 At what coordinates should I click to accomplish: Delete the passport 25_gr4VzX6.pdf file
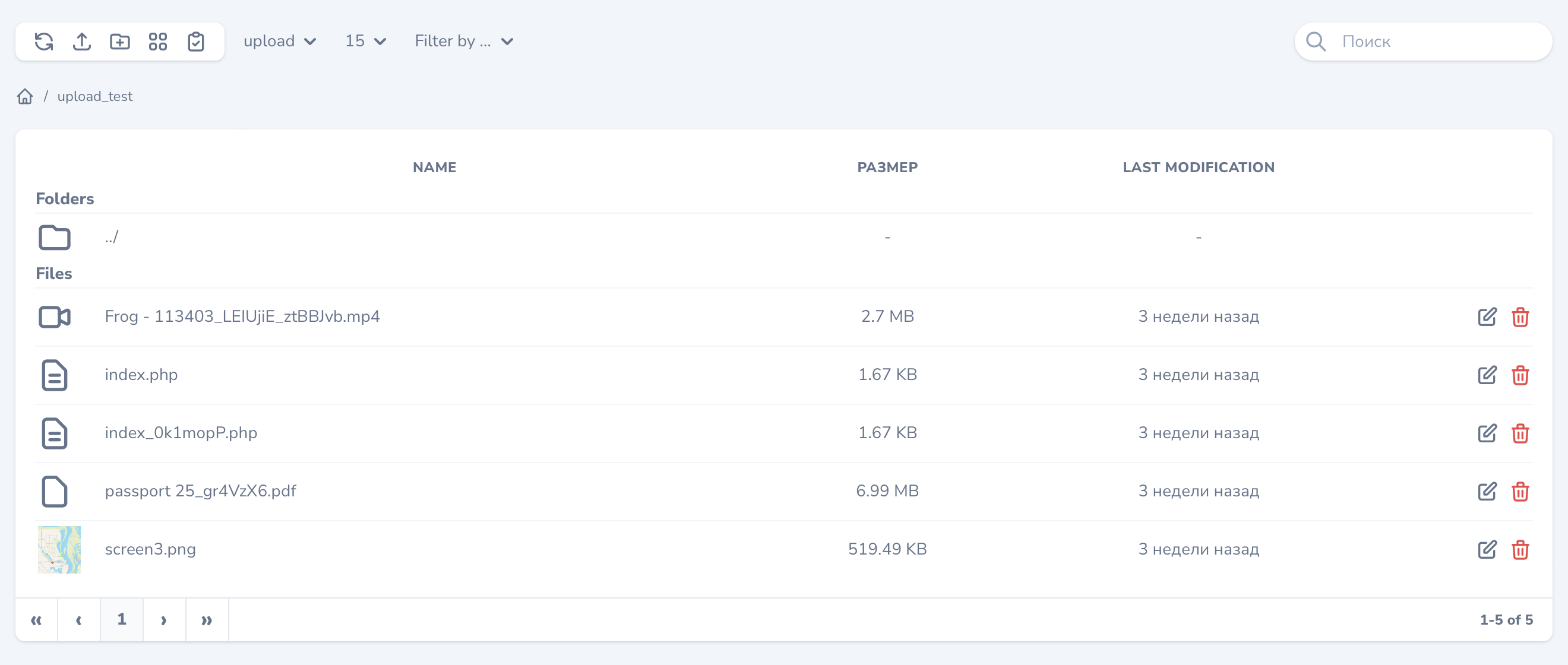(1520, 491)
